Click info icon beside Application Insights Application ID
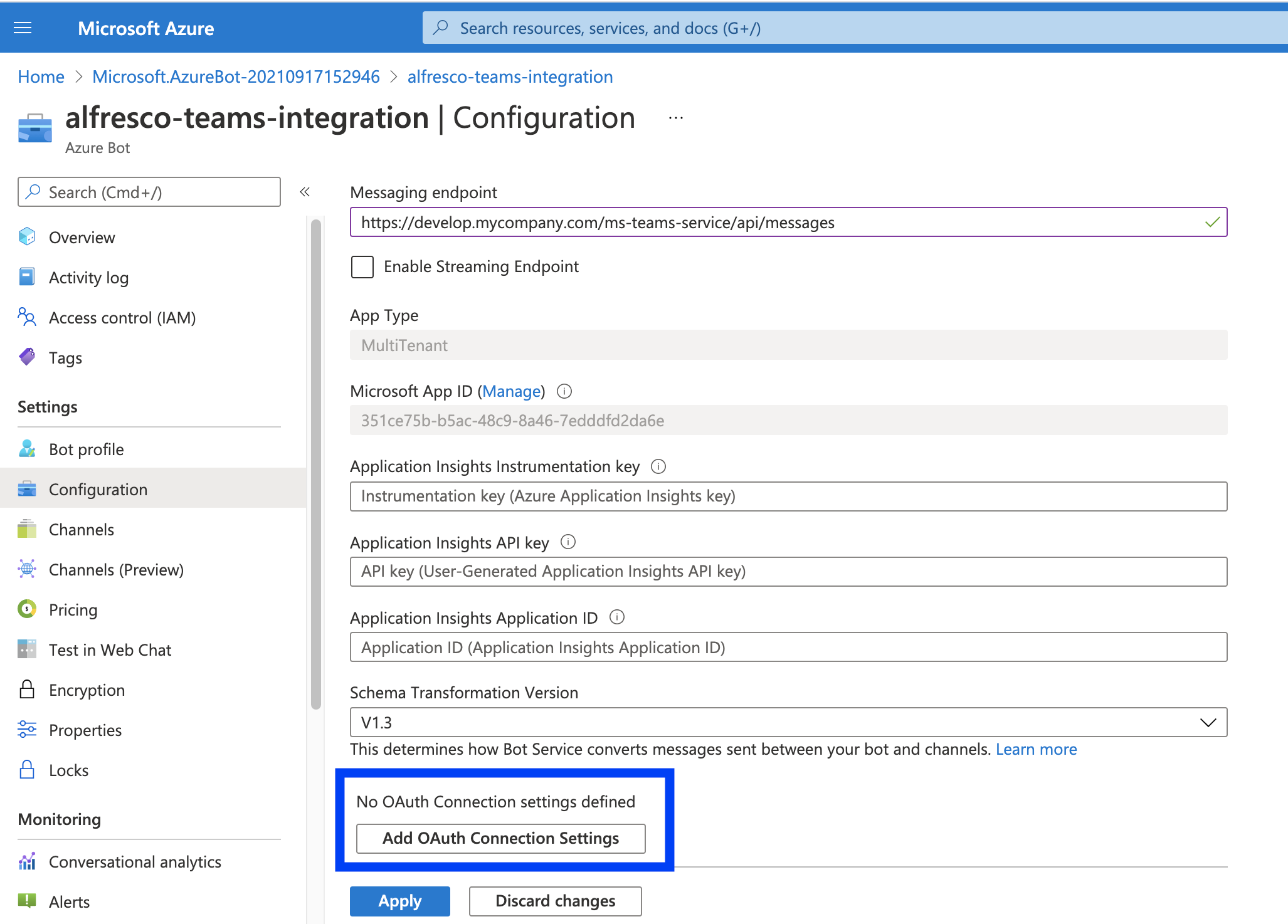 (617, 617)
